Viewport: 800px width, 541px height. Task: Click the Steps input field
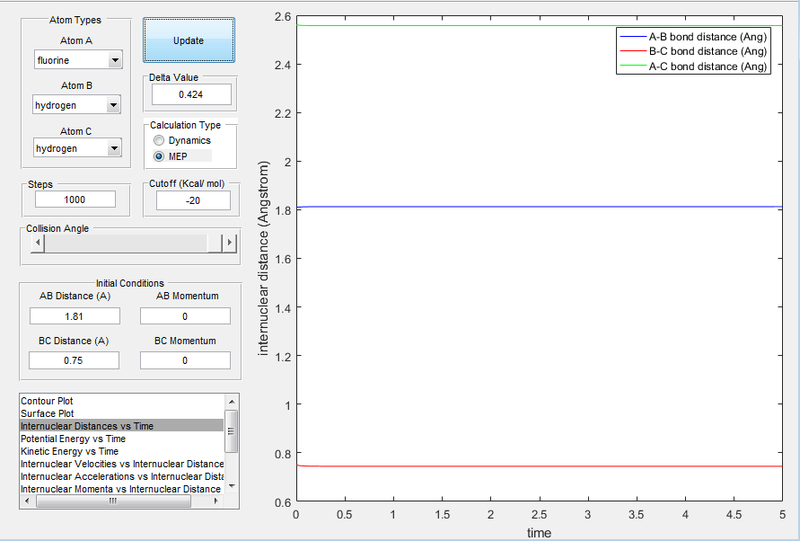pos(75,200)
